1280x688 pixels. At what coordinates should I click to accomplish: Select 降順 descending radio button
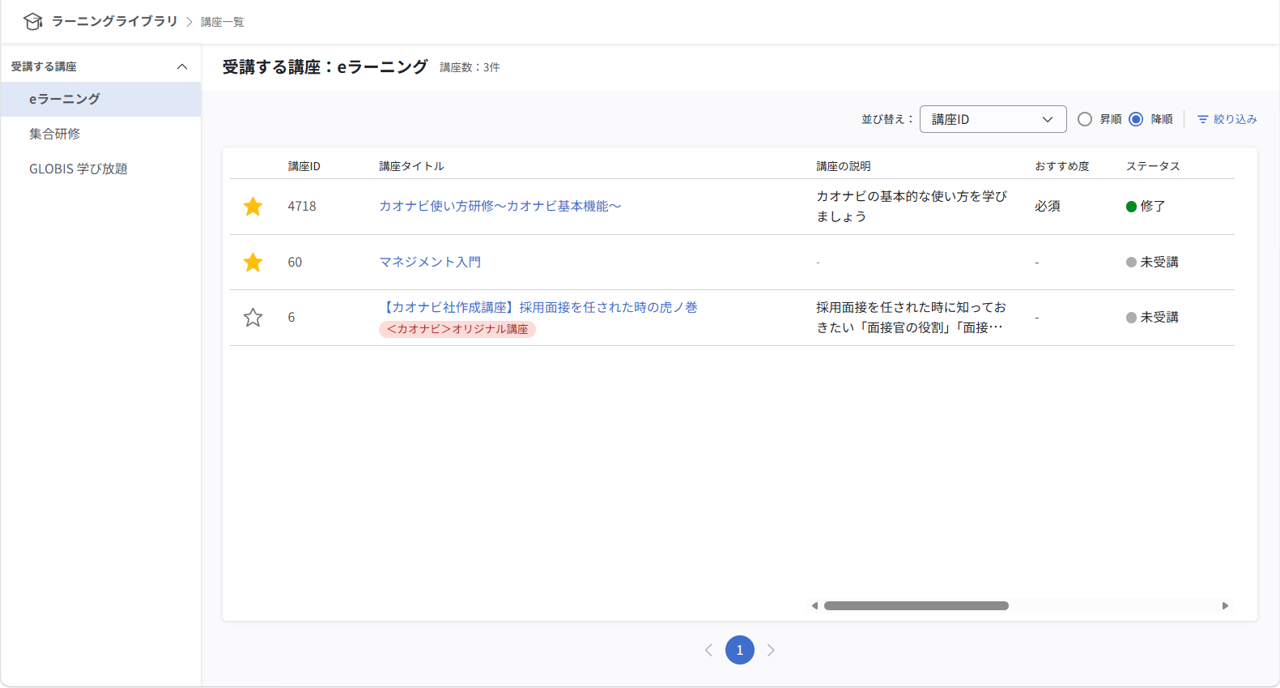coord(1136,119)
